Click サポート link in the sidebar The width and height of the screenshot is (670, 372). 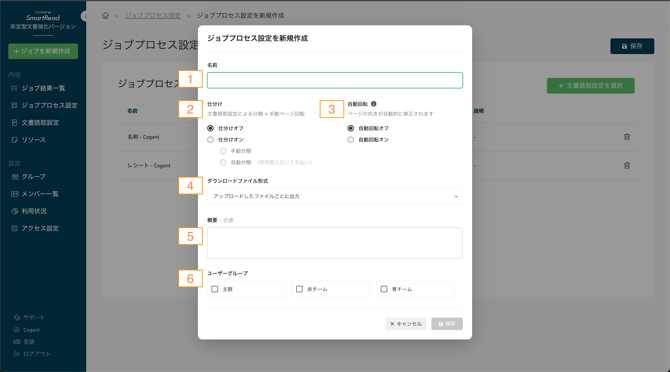(29, 317)
